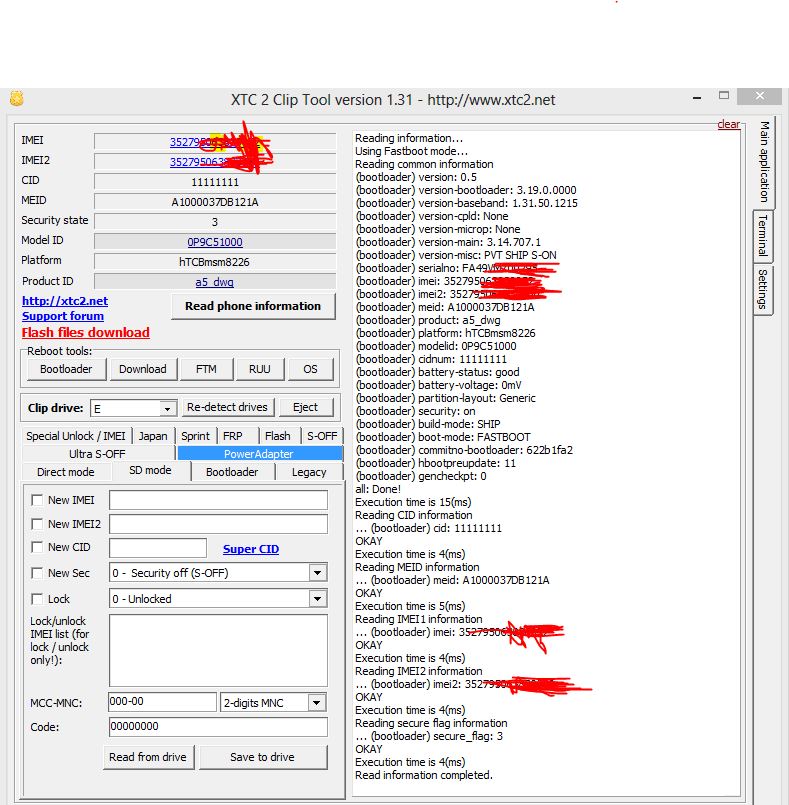The height and width of the screenshot is (805, 789).
Task: Click the Product ID a5_dwg link
Action: [215, 282]
